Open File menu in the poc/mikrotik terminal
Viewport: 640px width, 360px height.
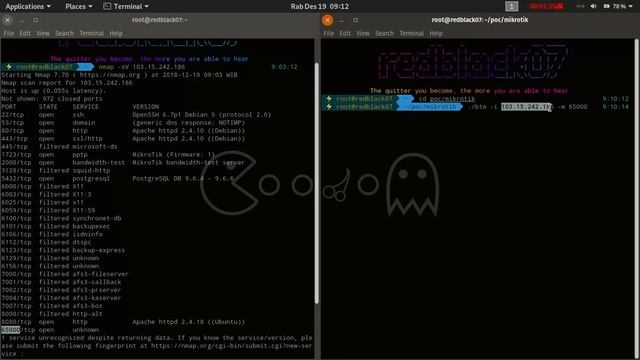pyautogui.click(x=329, y=33)
